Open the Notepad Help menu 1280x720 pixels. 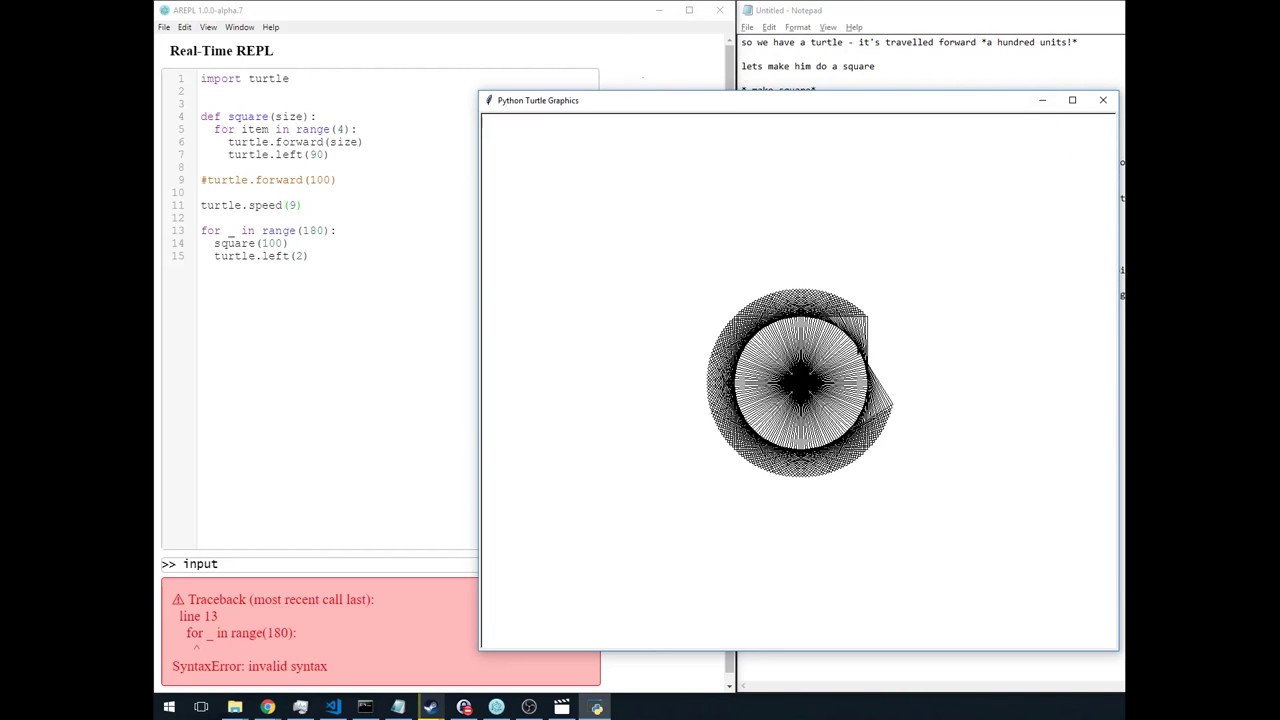[x=854, y=27]
